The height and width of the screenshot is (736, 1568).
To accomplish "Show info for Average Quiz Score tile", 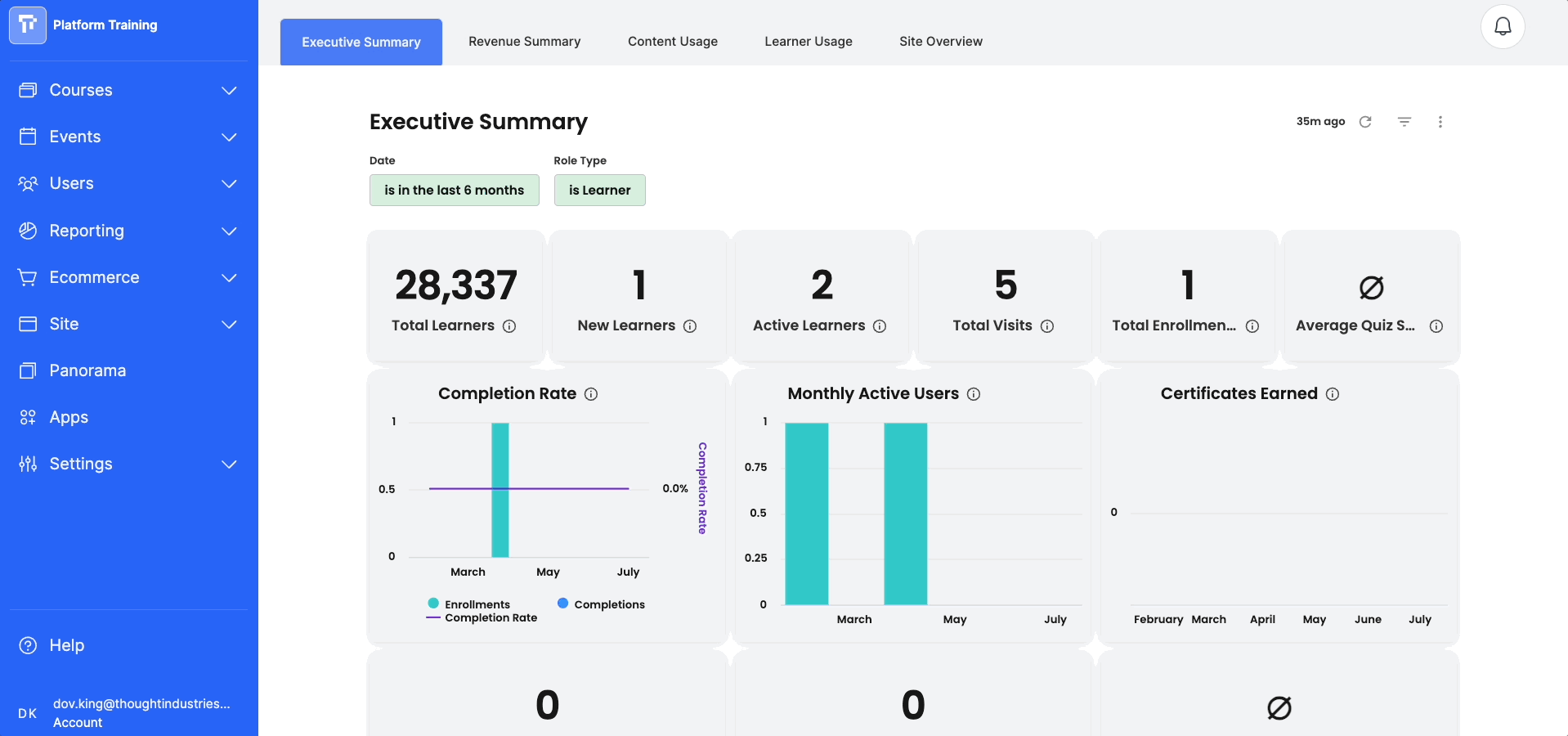I will tap(1436, 326).
